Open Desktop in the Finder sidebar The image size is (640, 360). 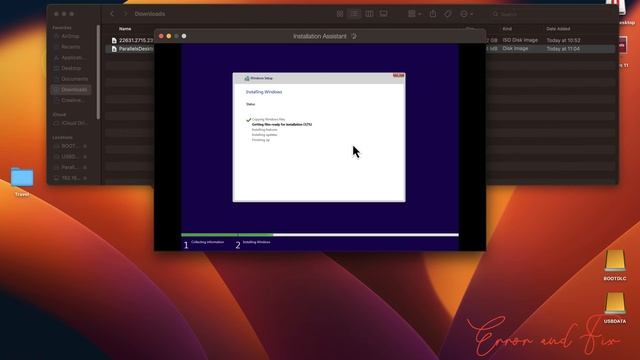tap(71, 68)
